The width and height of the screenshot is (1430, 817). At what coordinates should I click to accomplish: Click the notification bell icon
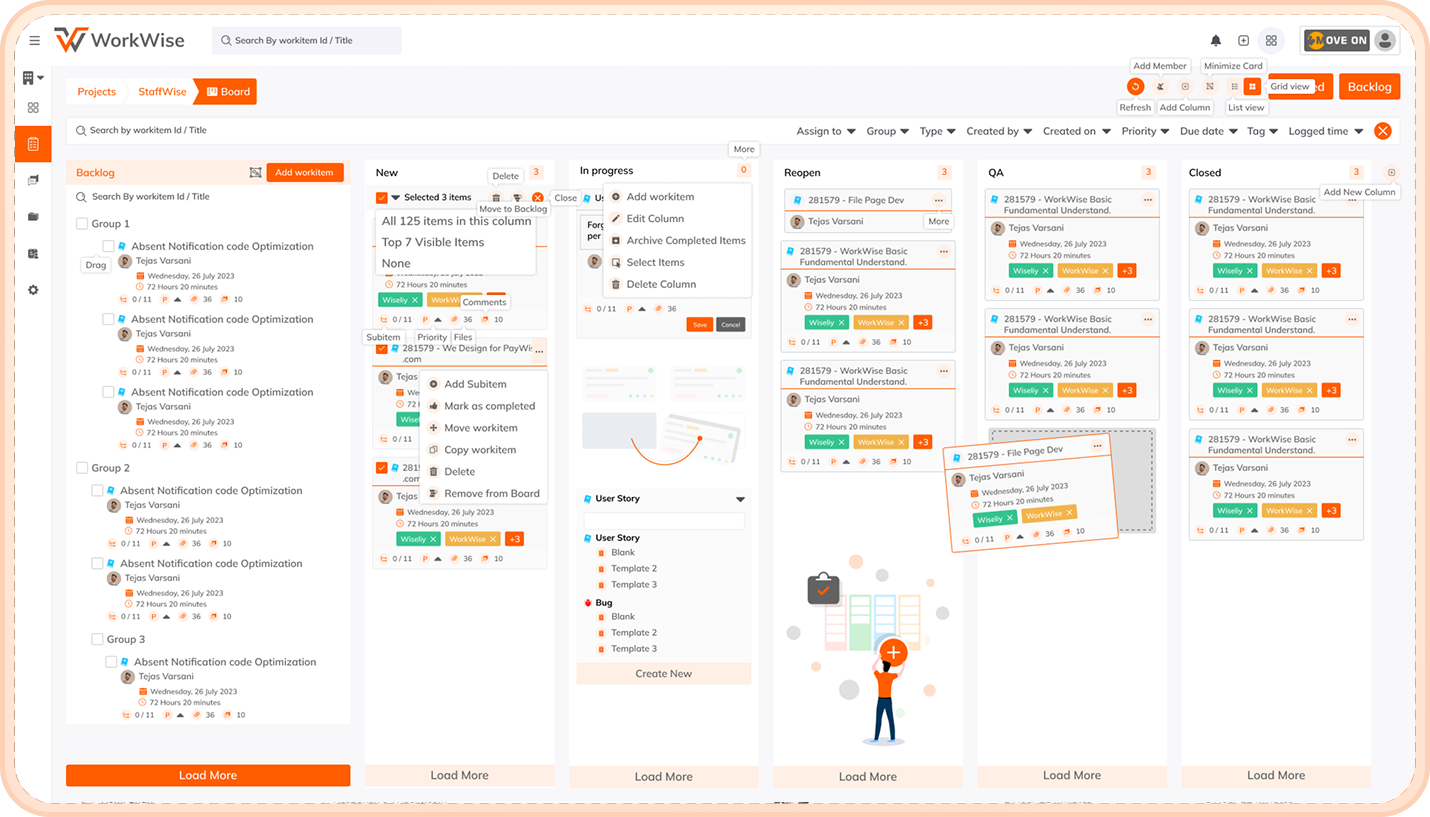click(1216, 41)
